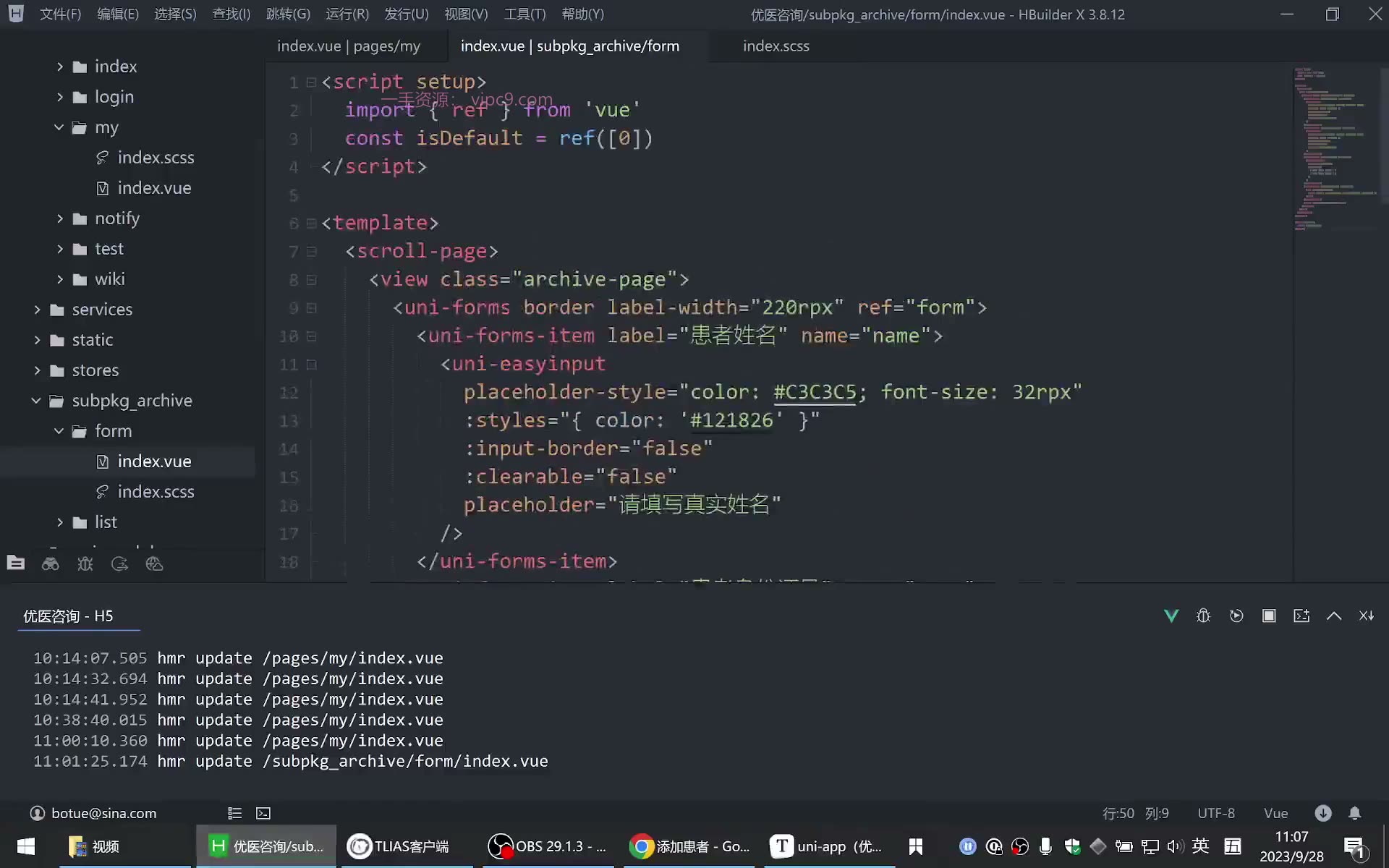1389x868 pixels.
Task: Stop the running H5 console
Action: [x=1269, y=616]
